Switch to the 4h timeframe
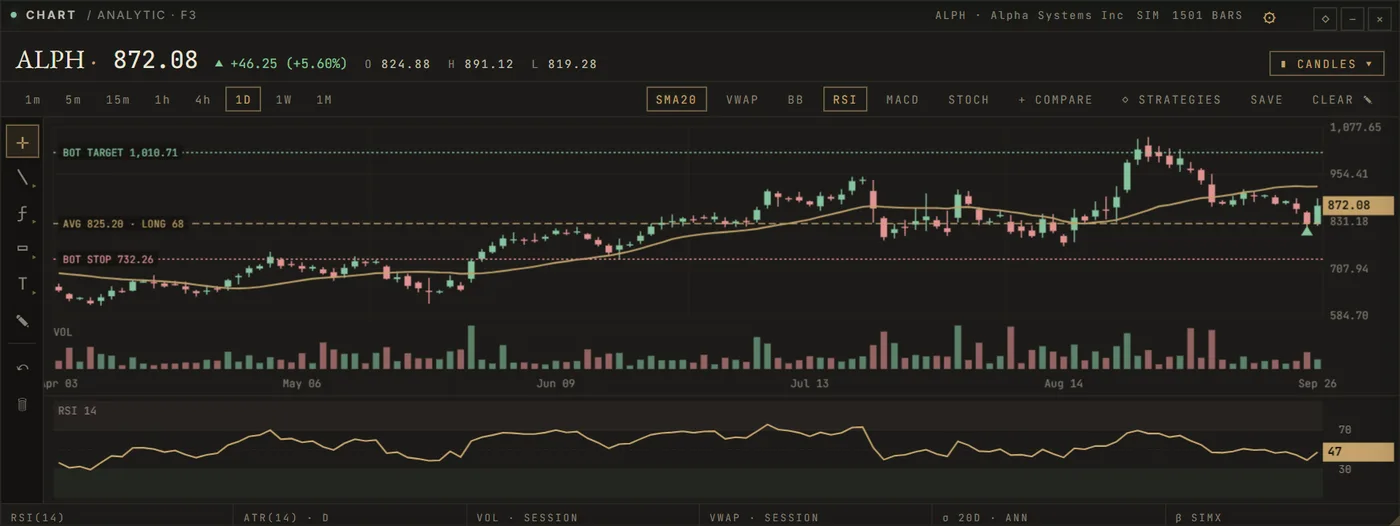This screenshot has width=1400, height=526. pyautogui.click(x=203, y=100)
